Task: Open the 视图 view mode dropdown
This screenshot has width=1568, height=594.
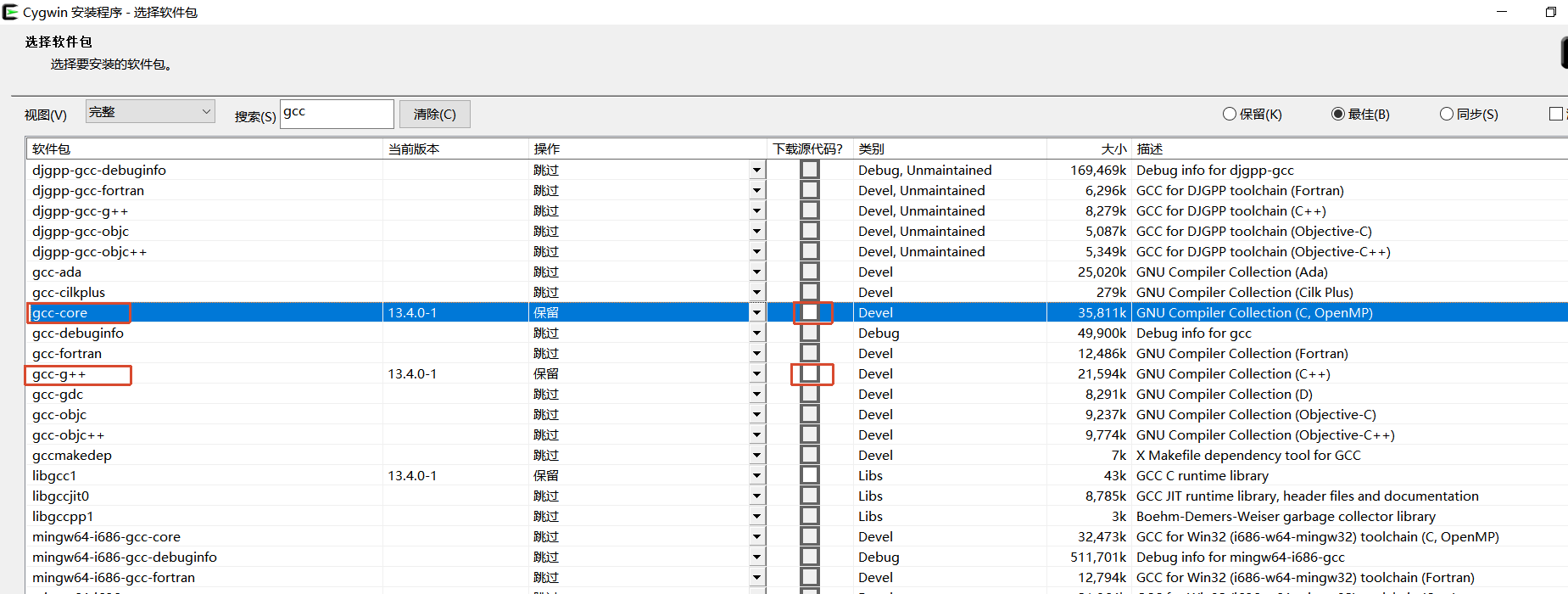Action: [150, 111]
